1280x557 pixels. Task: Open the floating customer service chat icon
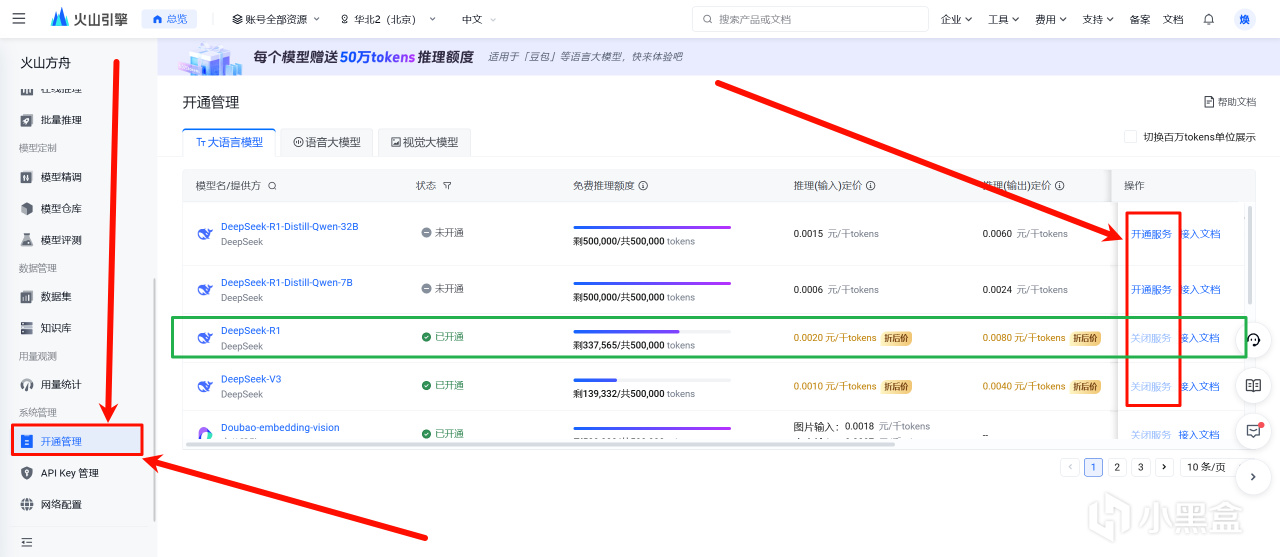tap(1253, 340)
